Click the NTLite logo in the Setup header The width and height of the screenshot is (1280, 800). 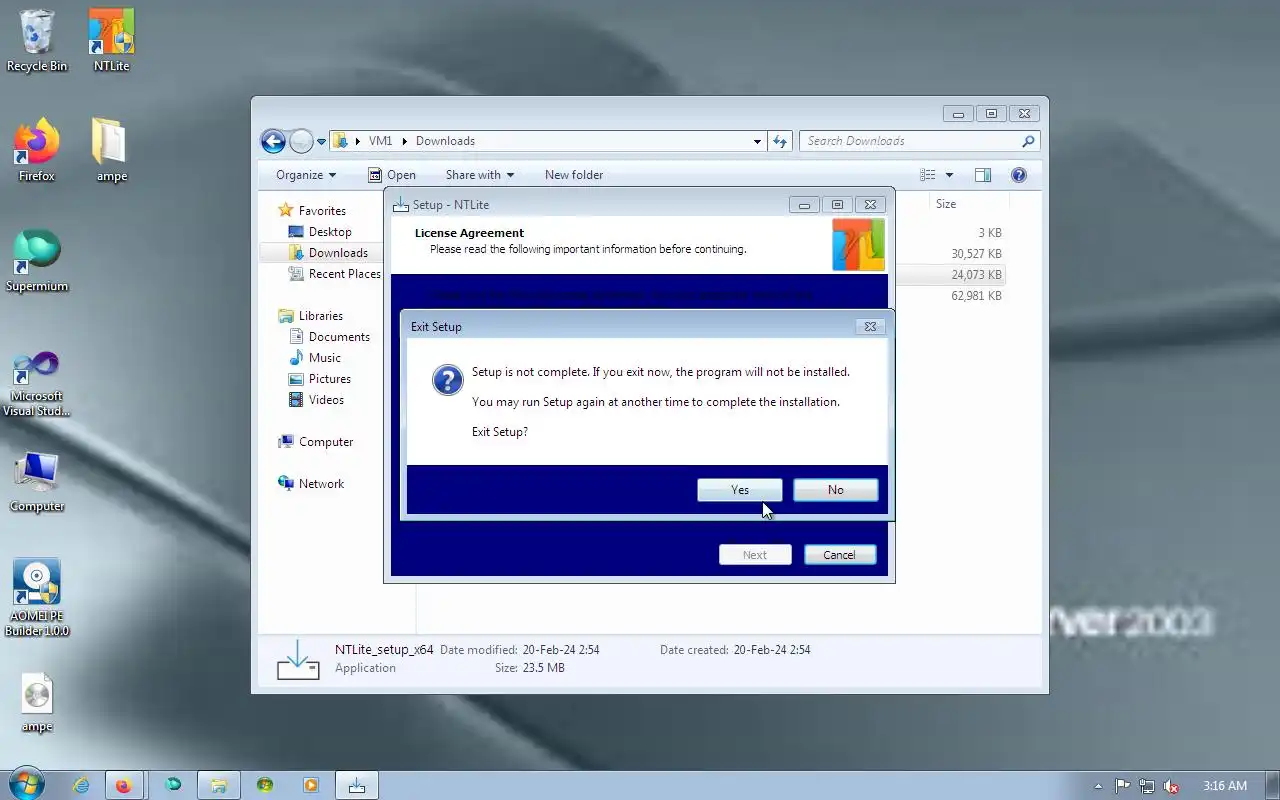(858, 245)
